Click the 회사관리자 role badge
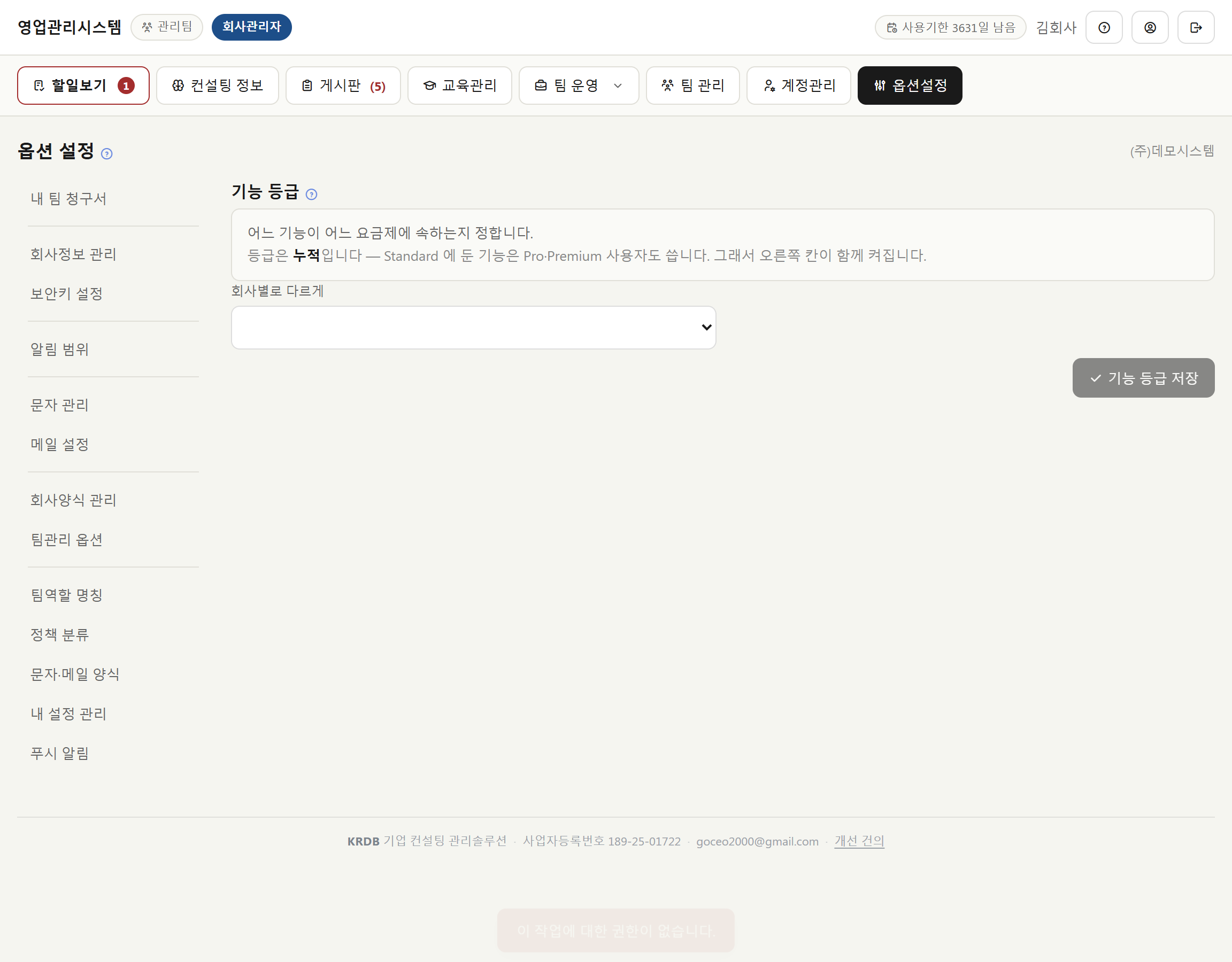This screenshot has height=962, width=1232. click(x=252, y=27)
